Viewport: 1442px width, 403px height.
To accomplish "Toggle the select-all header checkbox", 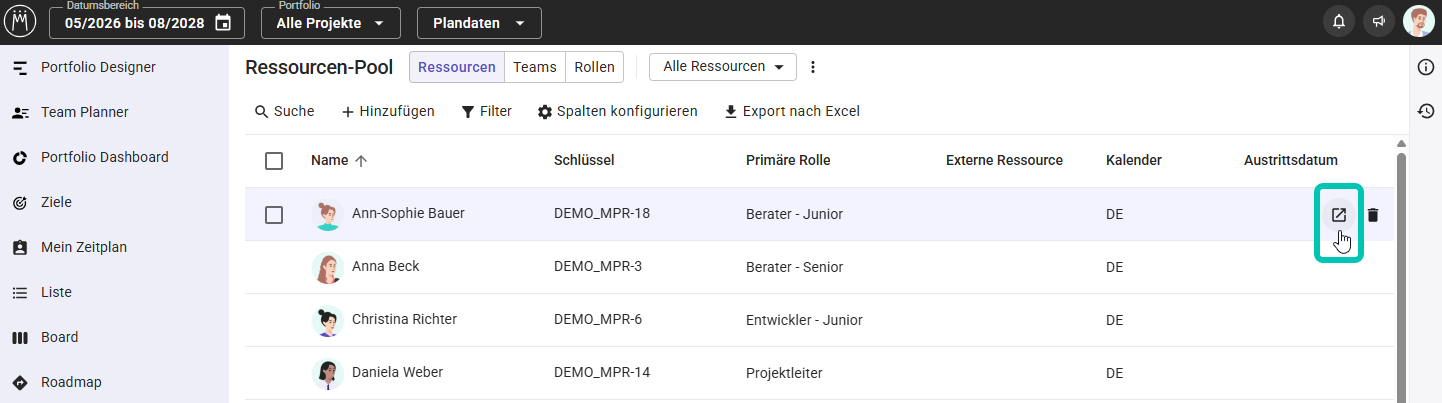I will click(x=274, y=160).
